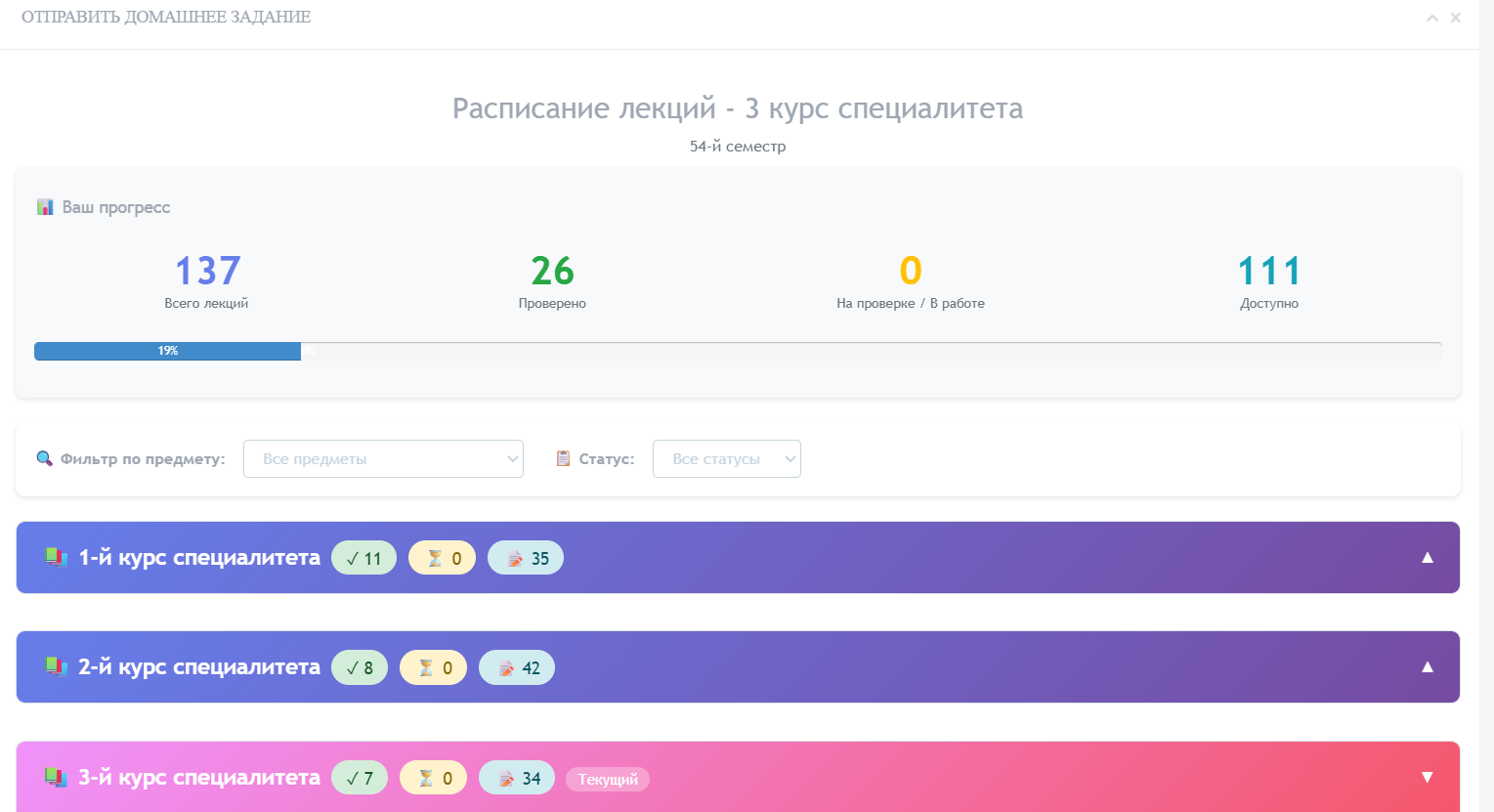The height and width of the screenshot is (812, 1494).
Task: Click the hourglass badge on 1-й курс специалитета
Action: click(x=442, y=557)
